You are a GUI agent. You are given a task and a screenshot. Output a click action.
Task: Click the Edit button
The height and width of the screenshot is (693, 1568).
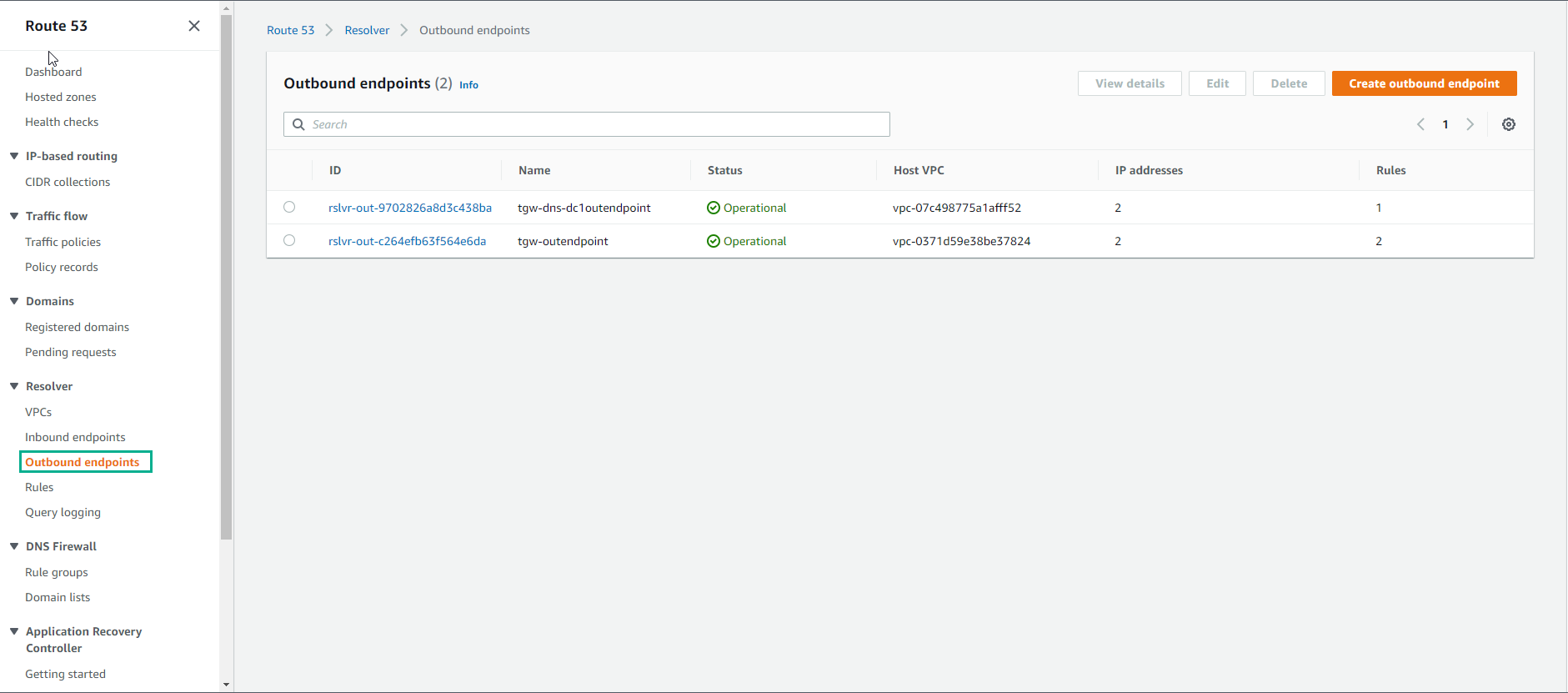[x=1217, y=83]
